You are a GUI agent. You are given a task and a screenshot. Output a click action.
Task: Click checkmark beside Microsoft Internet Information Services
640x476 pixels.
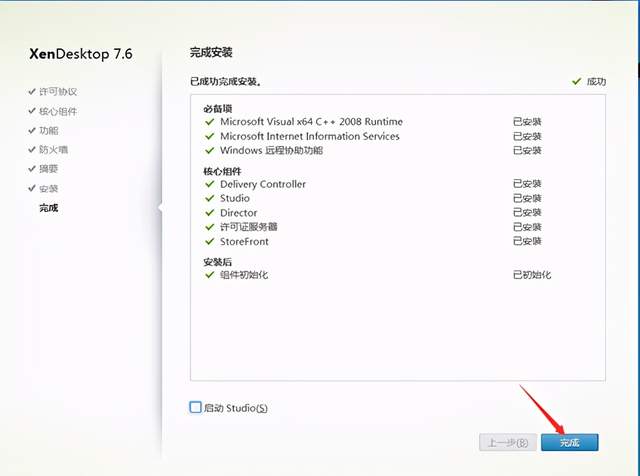[209, 136]
